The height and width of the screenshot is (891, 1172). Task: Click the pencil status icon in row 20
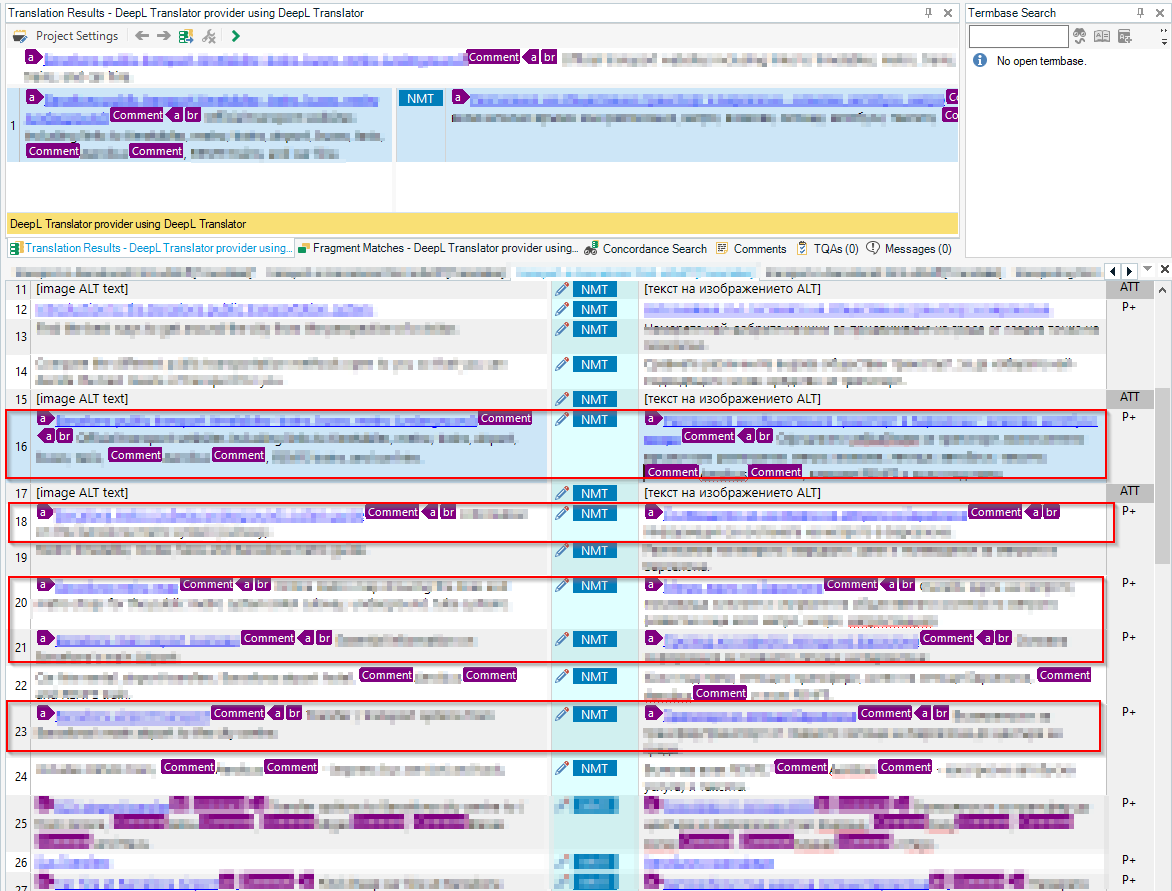click(x=562, y=585)
